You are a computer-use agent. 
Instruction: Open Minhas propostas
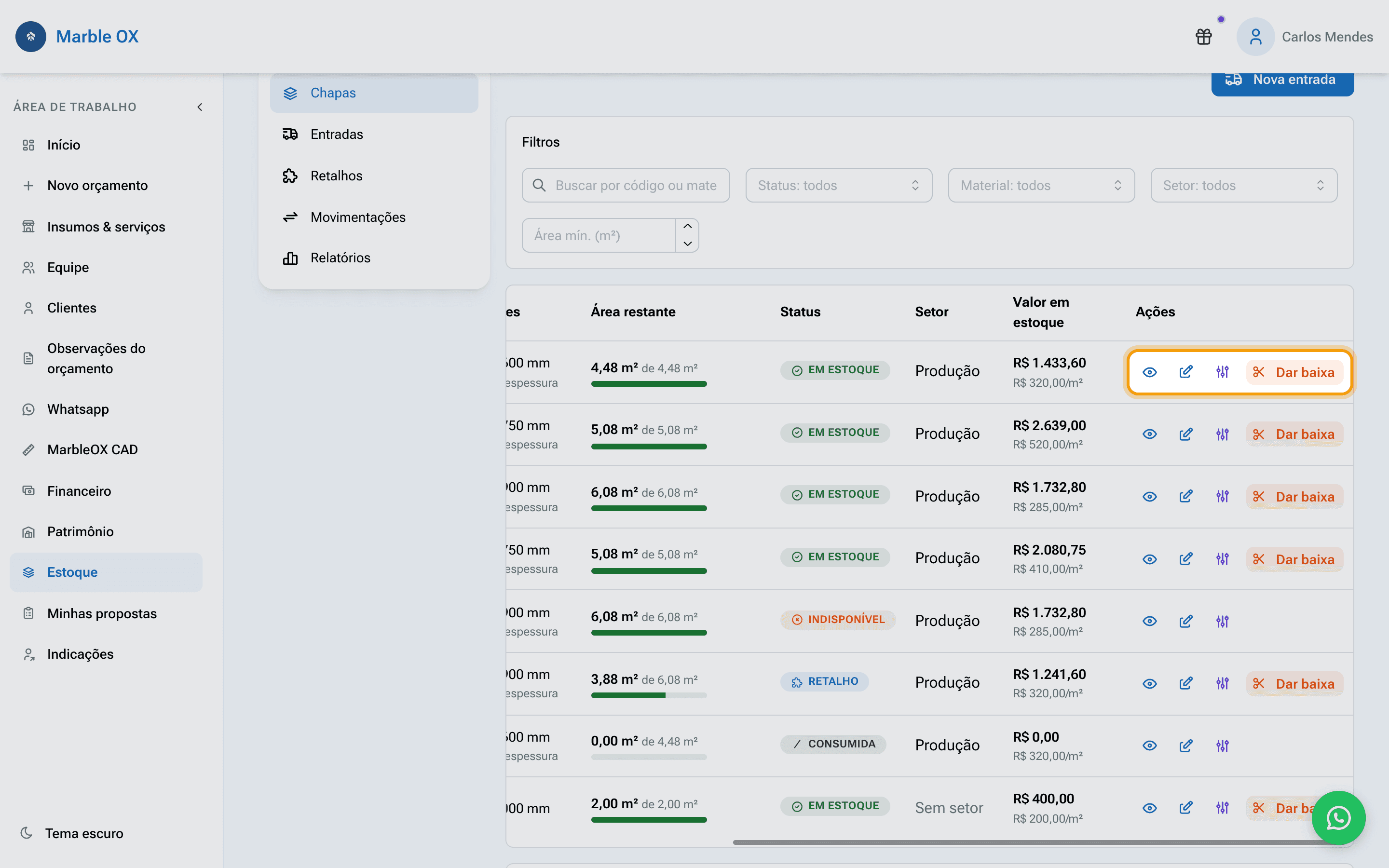click(106, 614)
